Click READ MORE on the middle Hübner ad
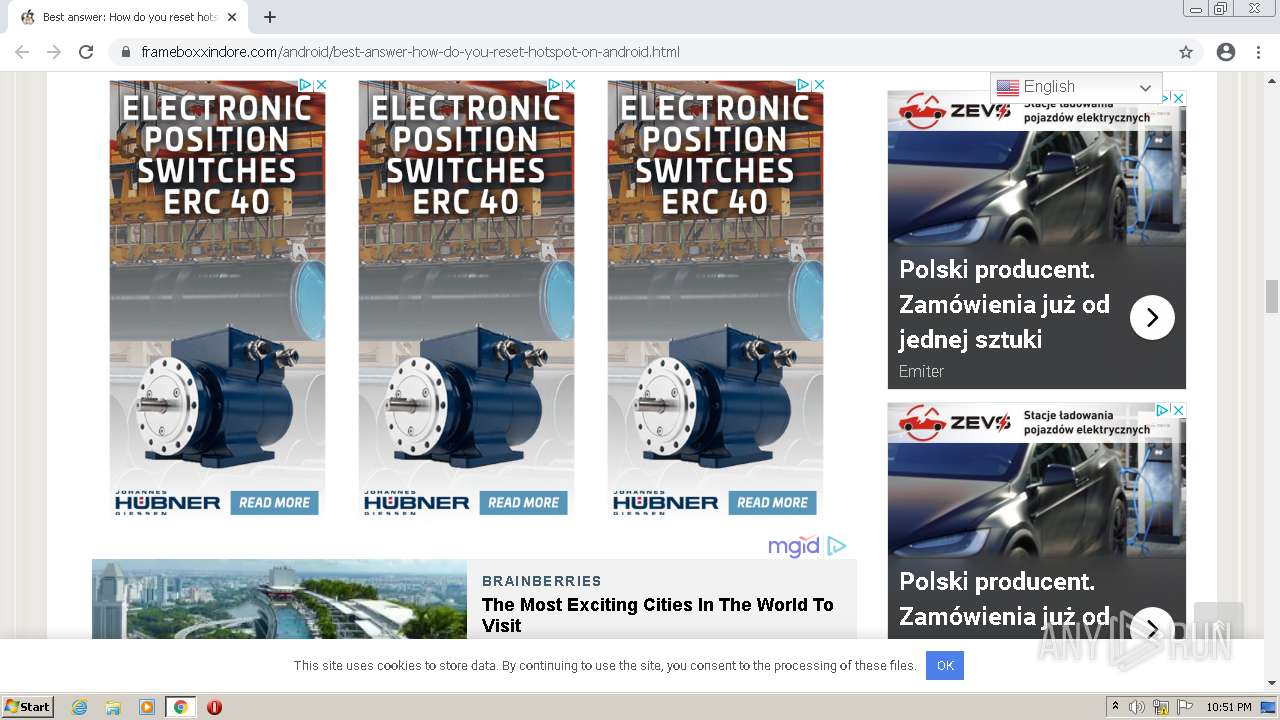1280x720 pixels. (x=523, y=503)
